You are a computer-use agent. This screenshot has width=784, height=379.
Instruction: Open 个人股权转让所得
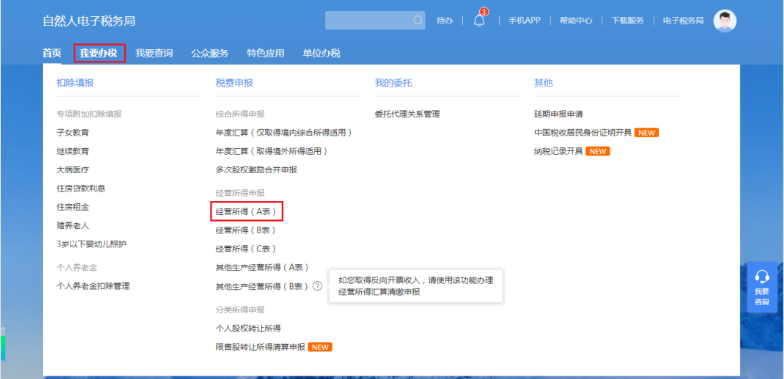point(248,328)
